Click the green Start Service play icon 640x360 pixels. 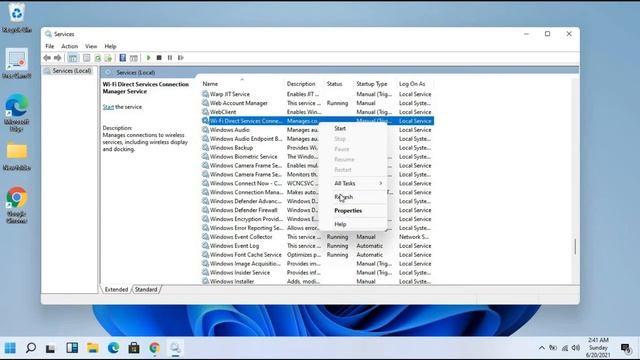[149, 58]
